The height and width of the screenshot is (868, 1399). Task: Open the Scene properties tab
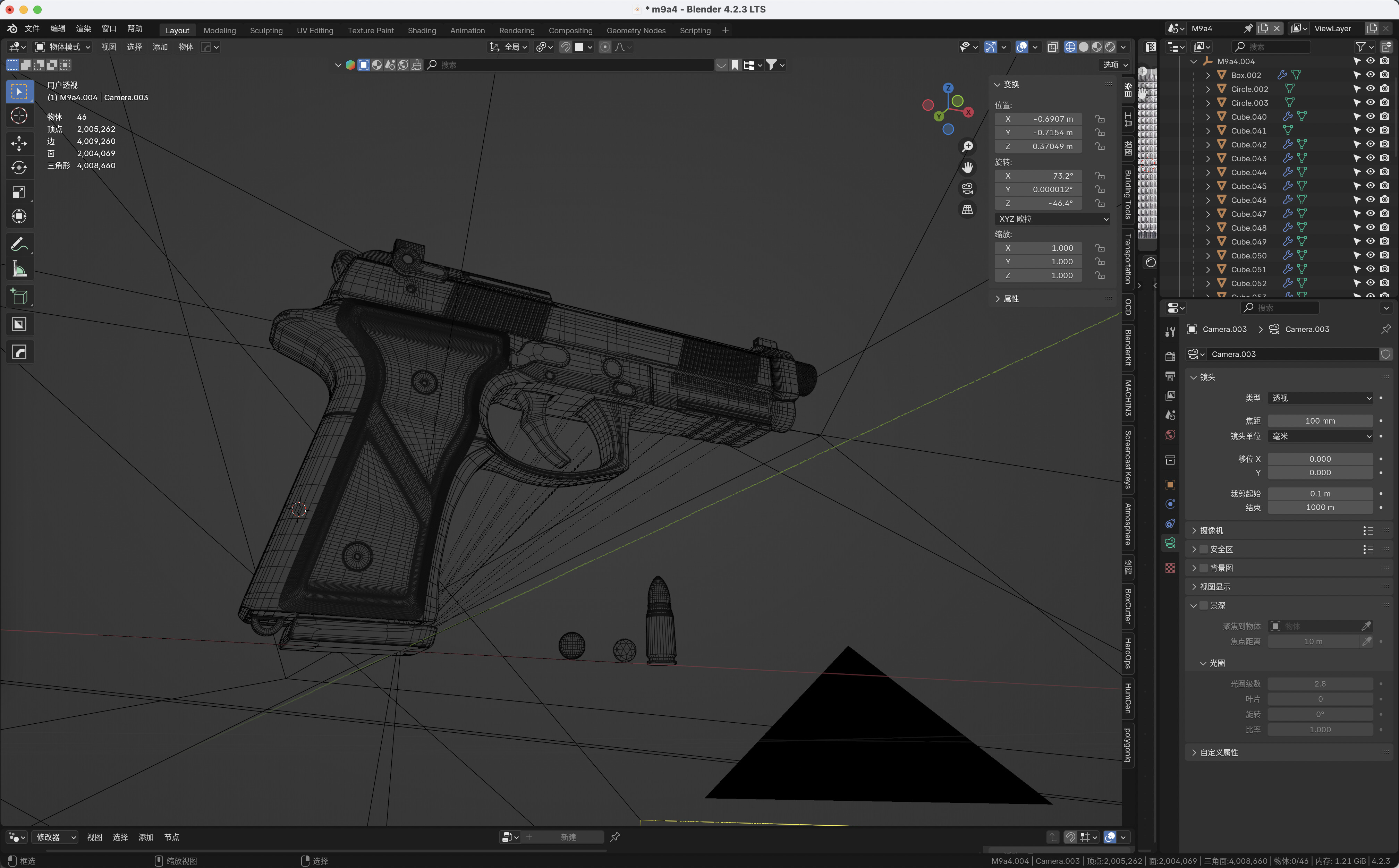(x=1170, y=415)
